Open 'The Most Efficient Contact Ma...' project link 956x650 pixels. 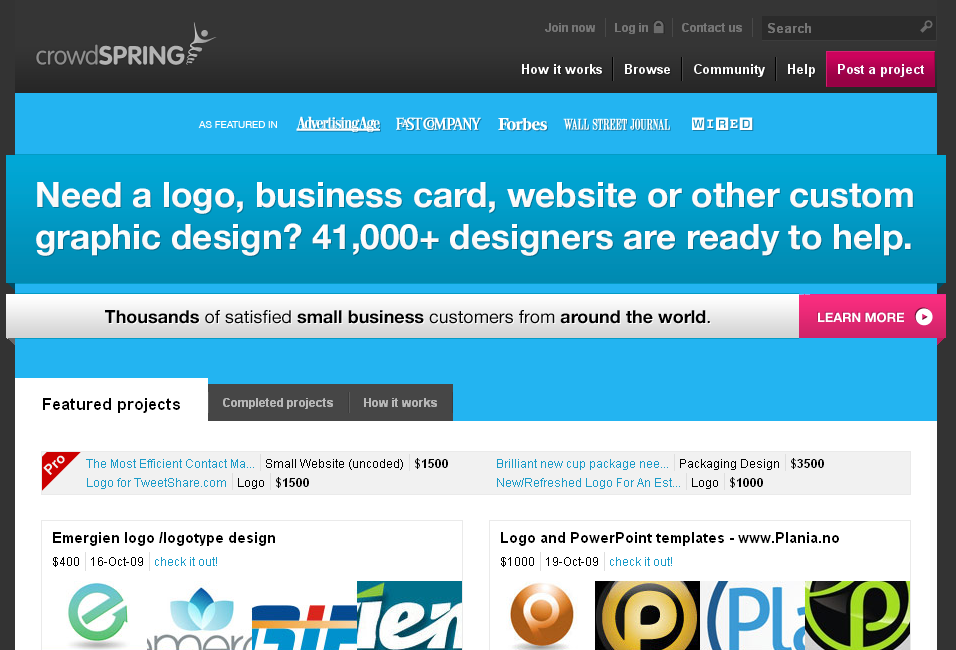tap(170, 463)
